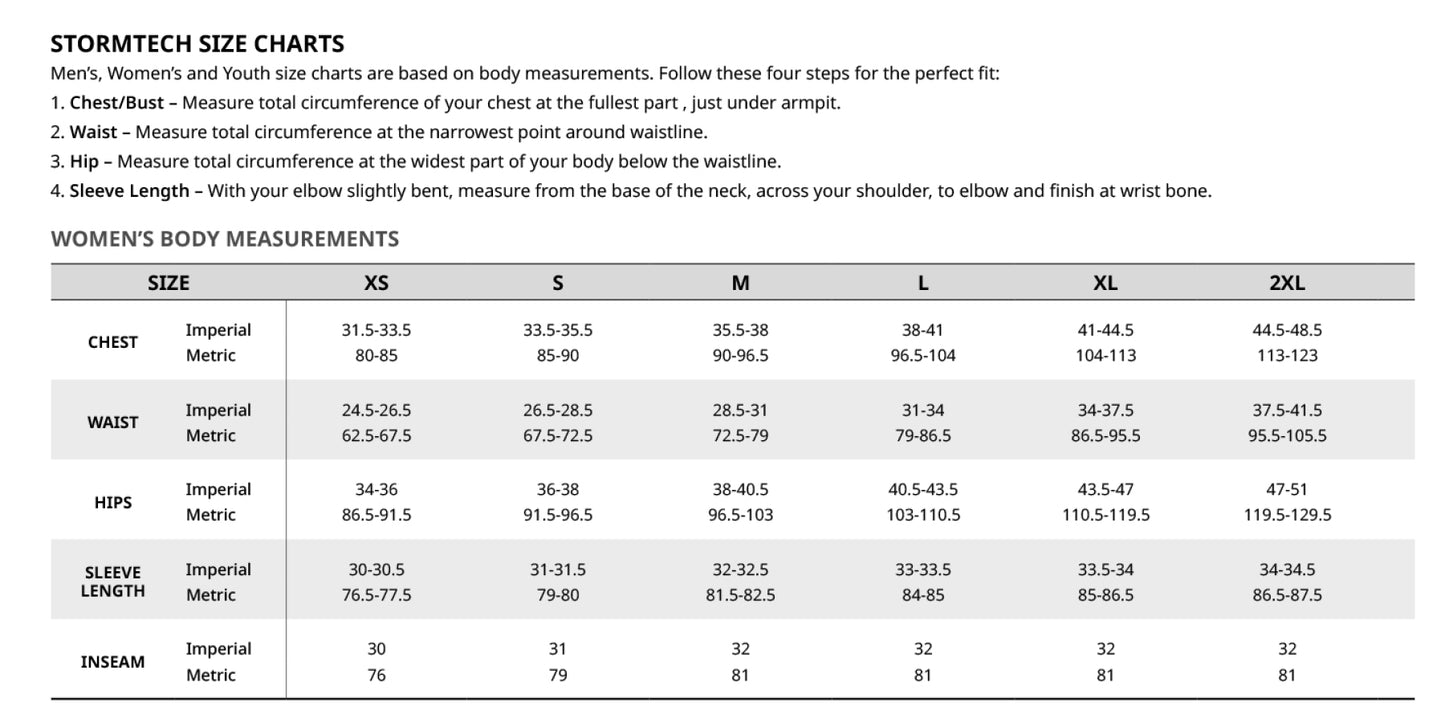Select the L size column header
Image resolution: width=1445 pixels, height=723 pixels.
pos(923,283)
